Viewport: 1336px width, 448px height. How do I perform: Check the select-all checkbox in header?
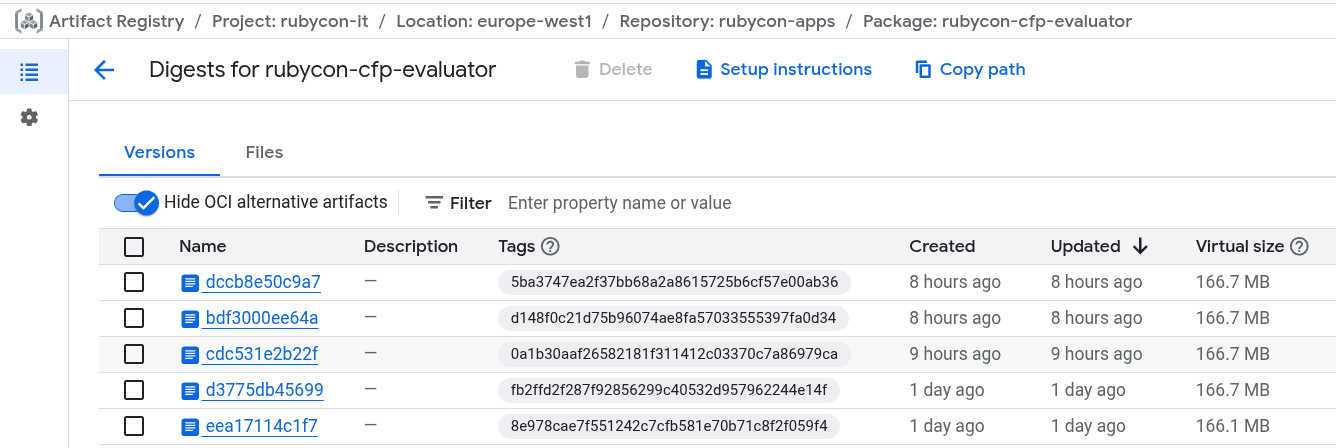134,247
